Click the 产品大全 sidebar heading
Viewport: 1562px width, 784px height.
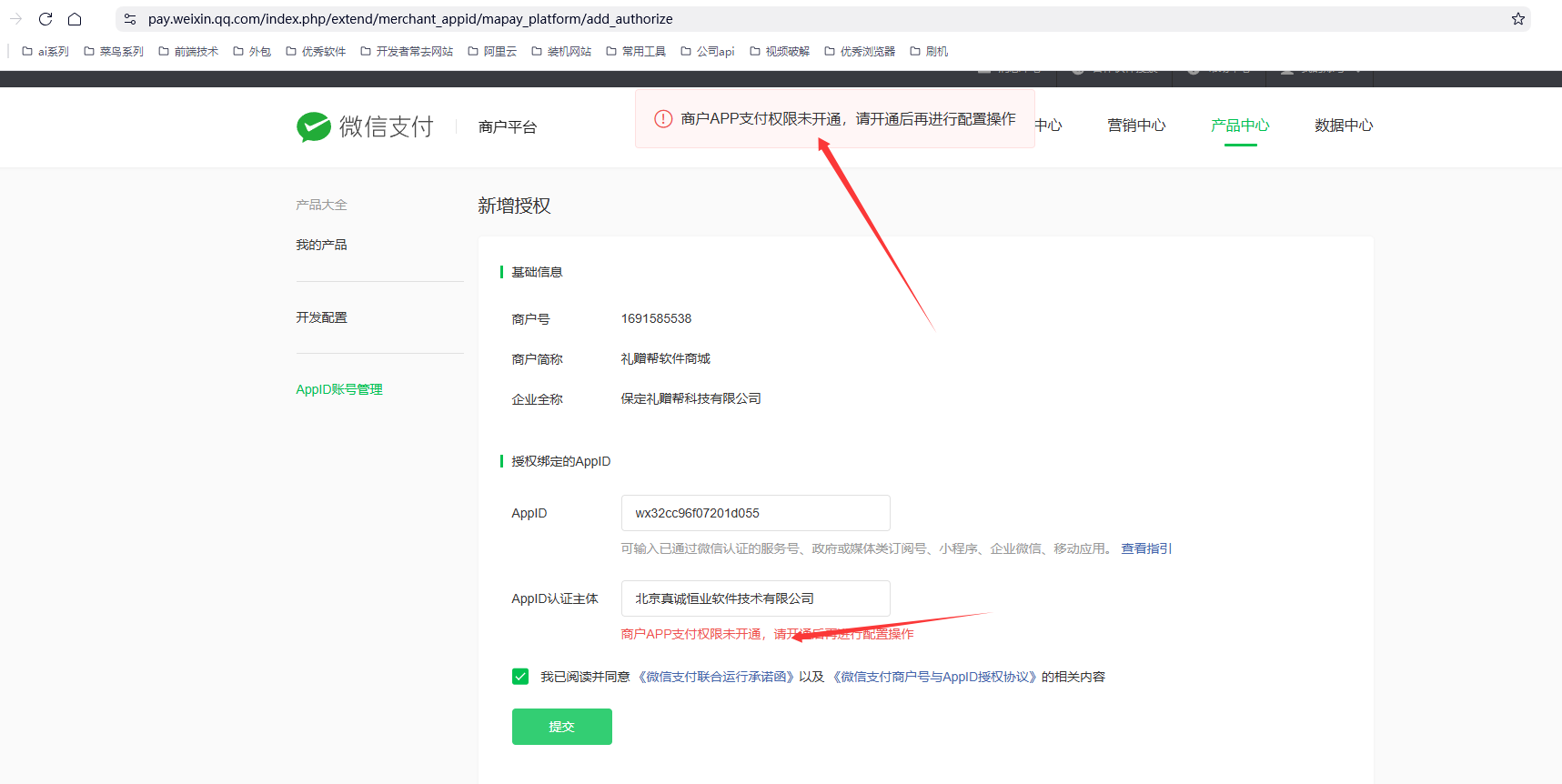321,205
